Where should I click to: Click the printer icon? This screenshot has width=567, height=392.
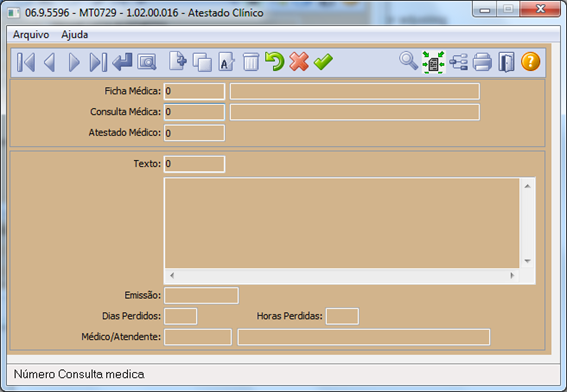482,62
